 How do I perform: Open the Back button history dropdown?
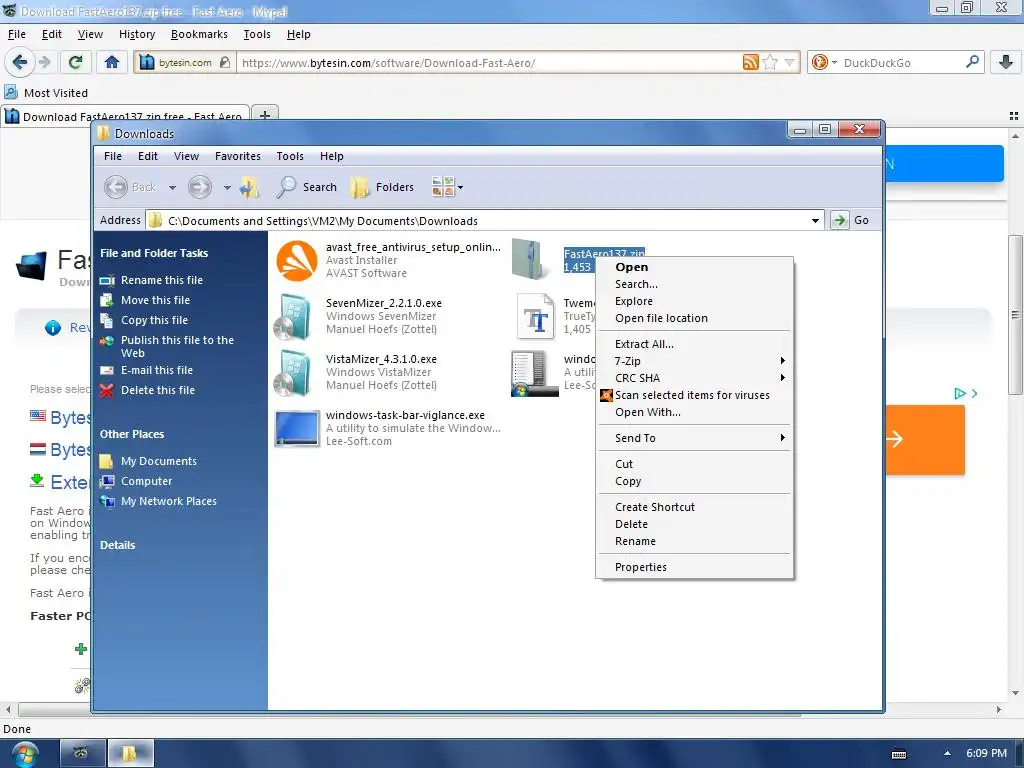pos(172,188)
